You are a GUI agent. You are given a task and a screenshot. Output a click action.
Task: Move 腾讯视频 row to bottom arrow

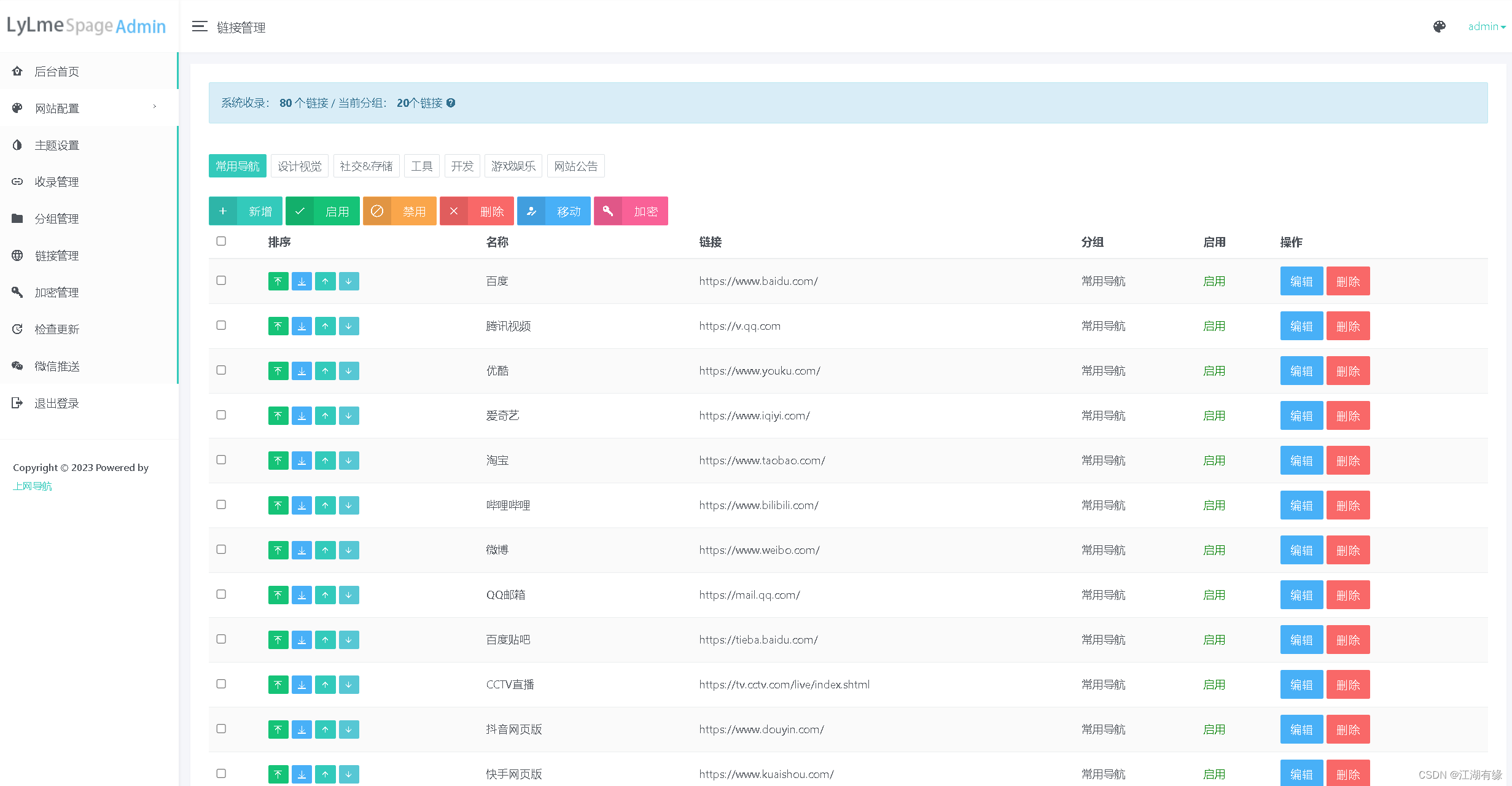302,326
